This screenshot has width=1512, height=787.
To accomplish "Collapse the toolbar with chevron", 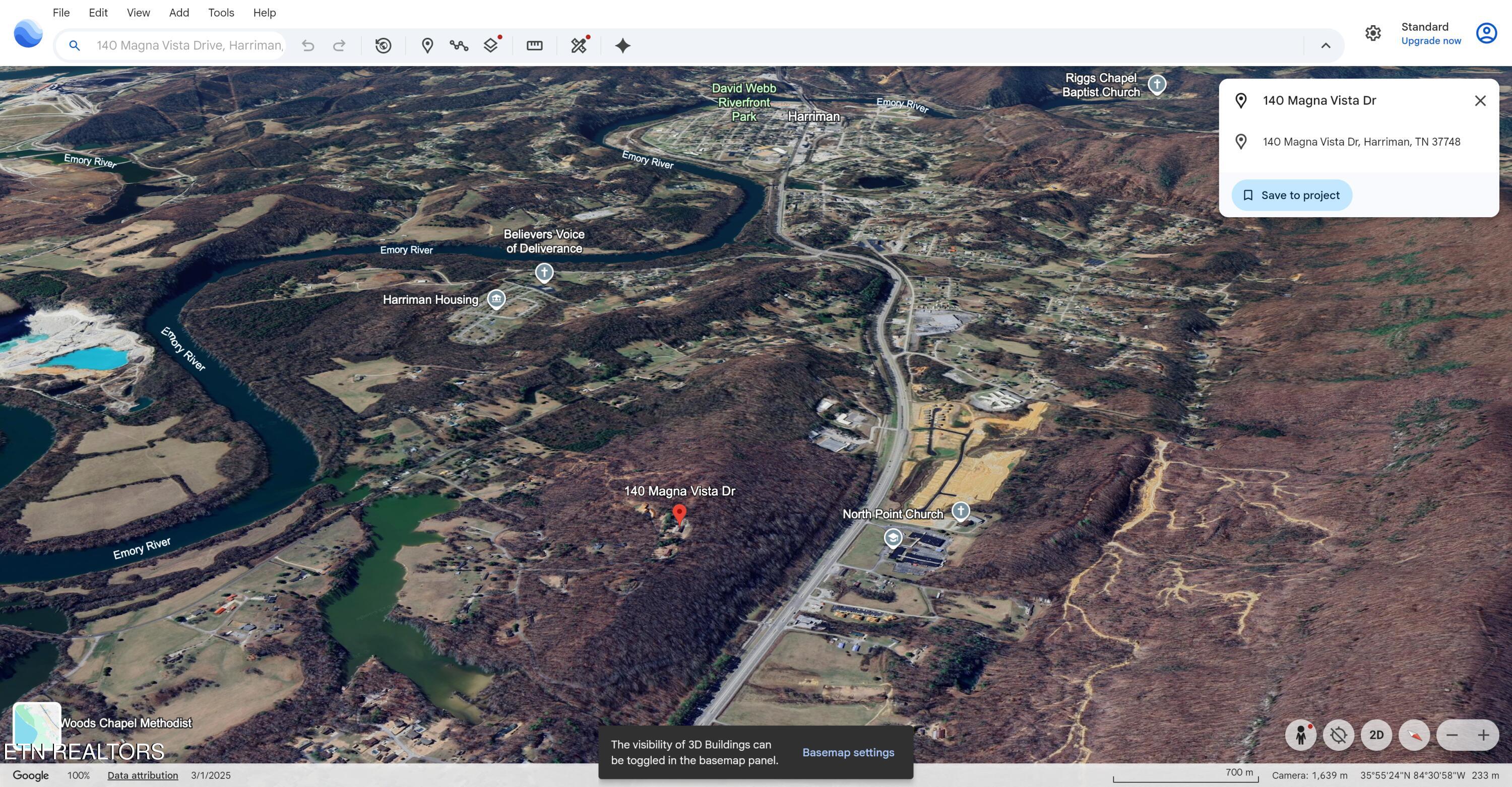I will [1326, 45].
